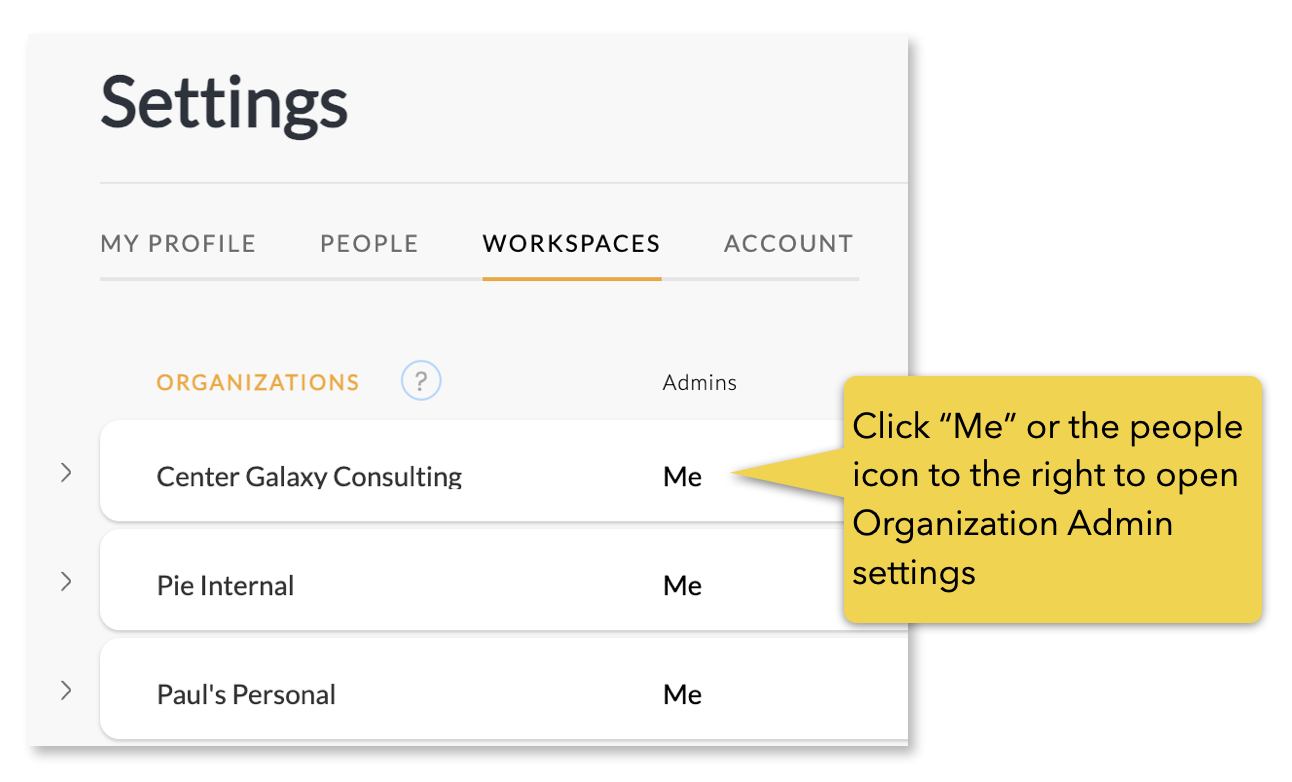Select the Center Galaxy Consulting organization name
The image size is (1292, 782).
(x=309, y=477)
